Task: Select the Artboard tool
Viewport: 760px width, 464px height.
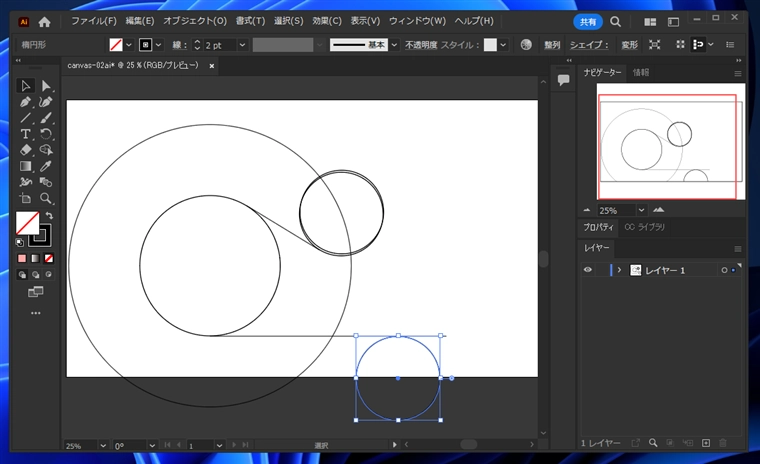Action: [x=25, y=198]
